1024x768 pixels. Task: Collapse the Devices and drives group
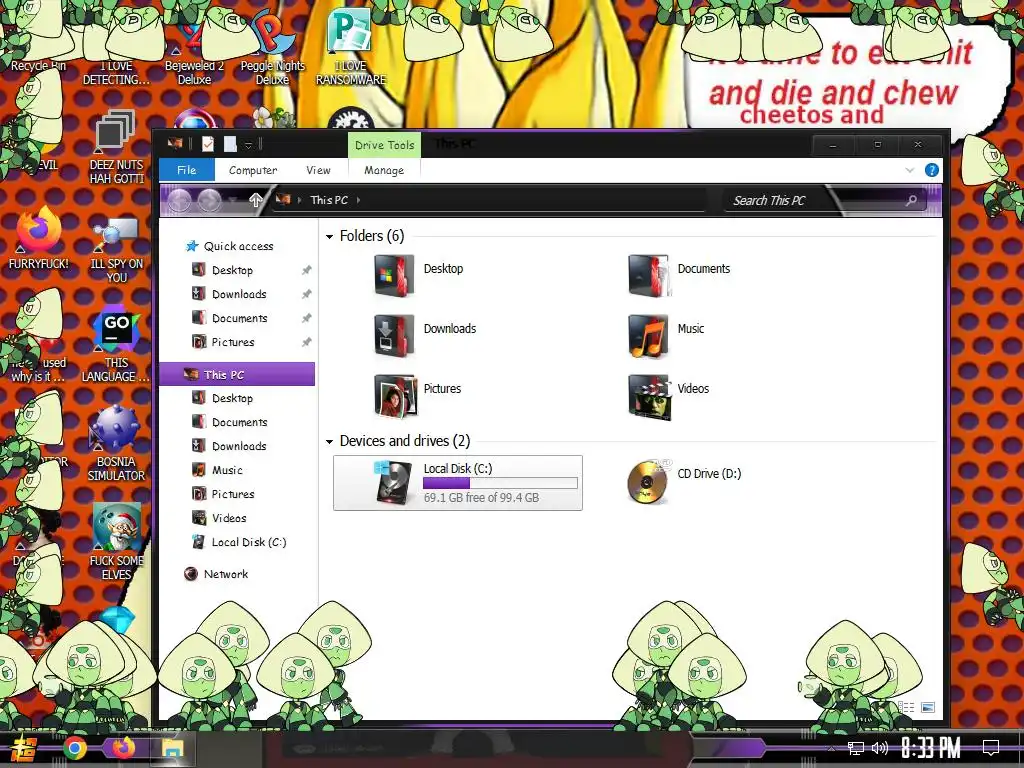pos(329,441)
